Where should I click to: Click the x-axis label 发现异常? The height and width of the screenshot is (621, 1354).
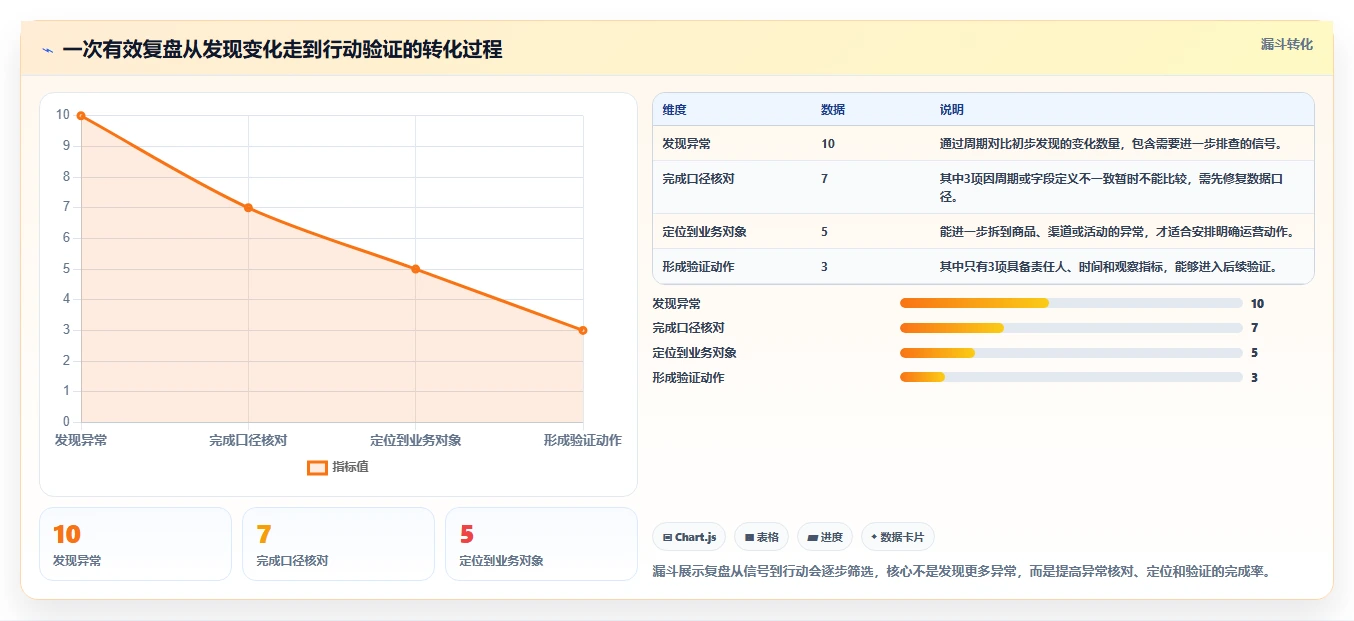point(81,440)
